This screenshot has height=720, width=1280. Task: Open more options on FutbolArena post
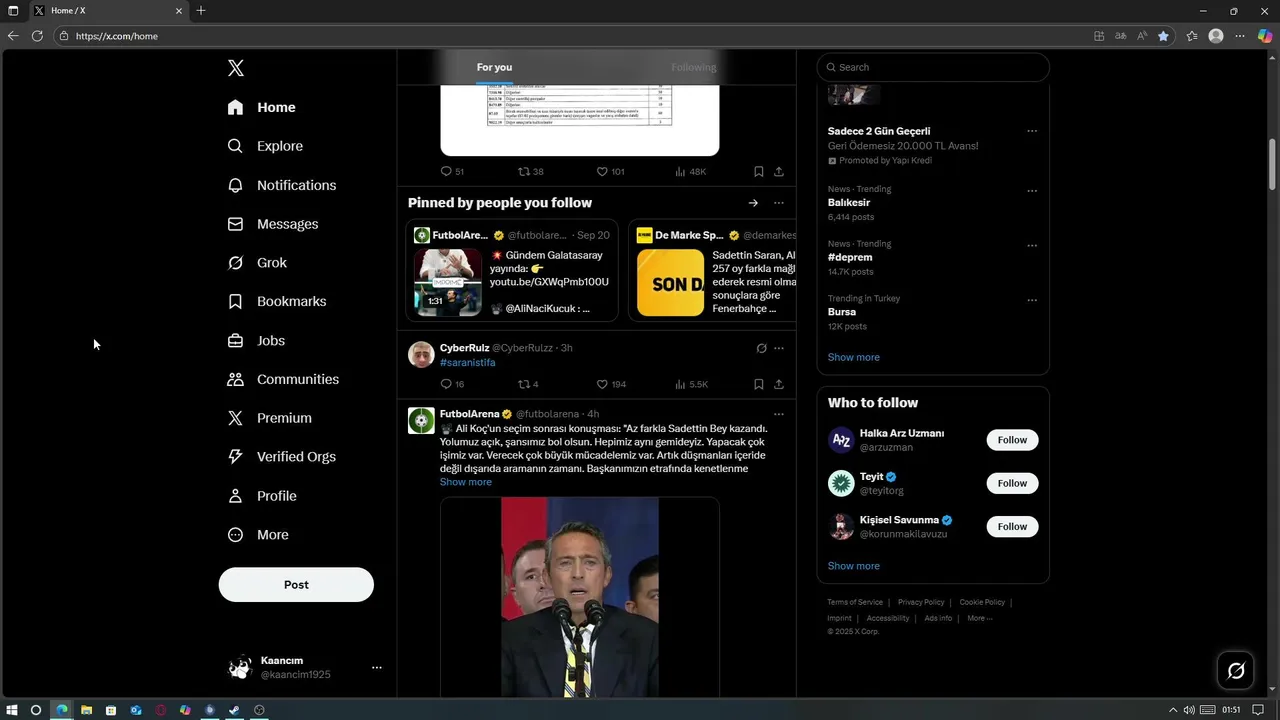pyautogui.click(x=779, y=414)
